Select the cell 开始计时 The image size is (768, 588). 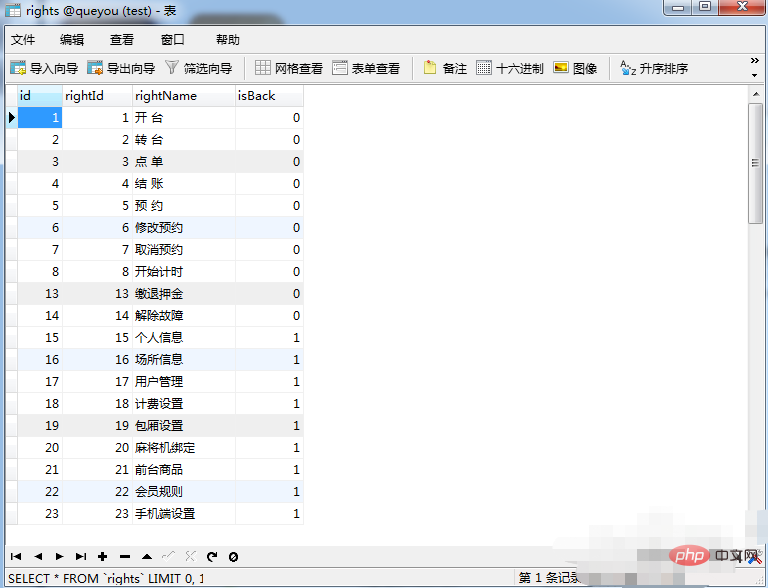(x=184, y=272)
